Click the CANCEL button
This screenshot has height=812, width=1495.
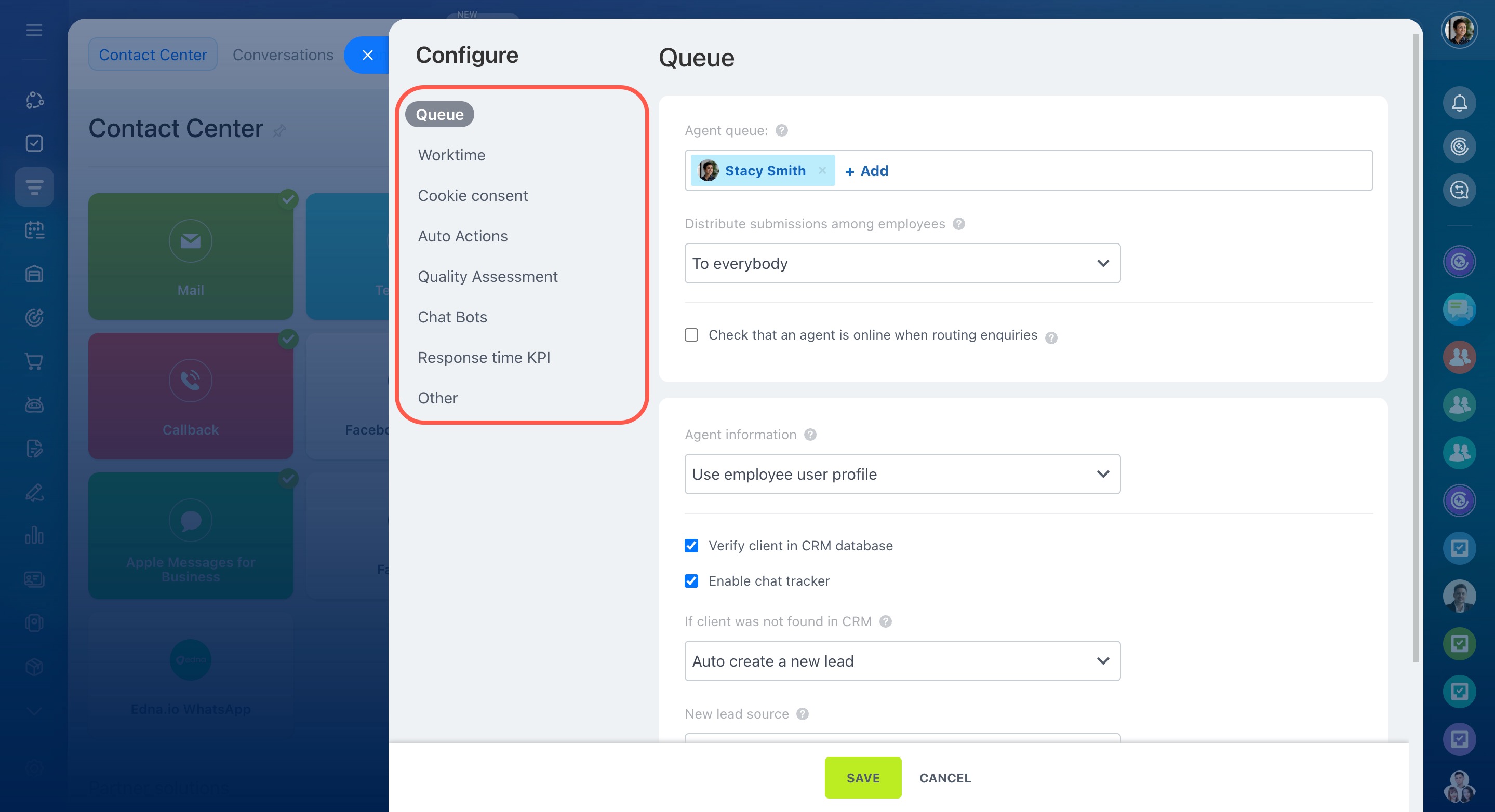(x=945, y=778)
